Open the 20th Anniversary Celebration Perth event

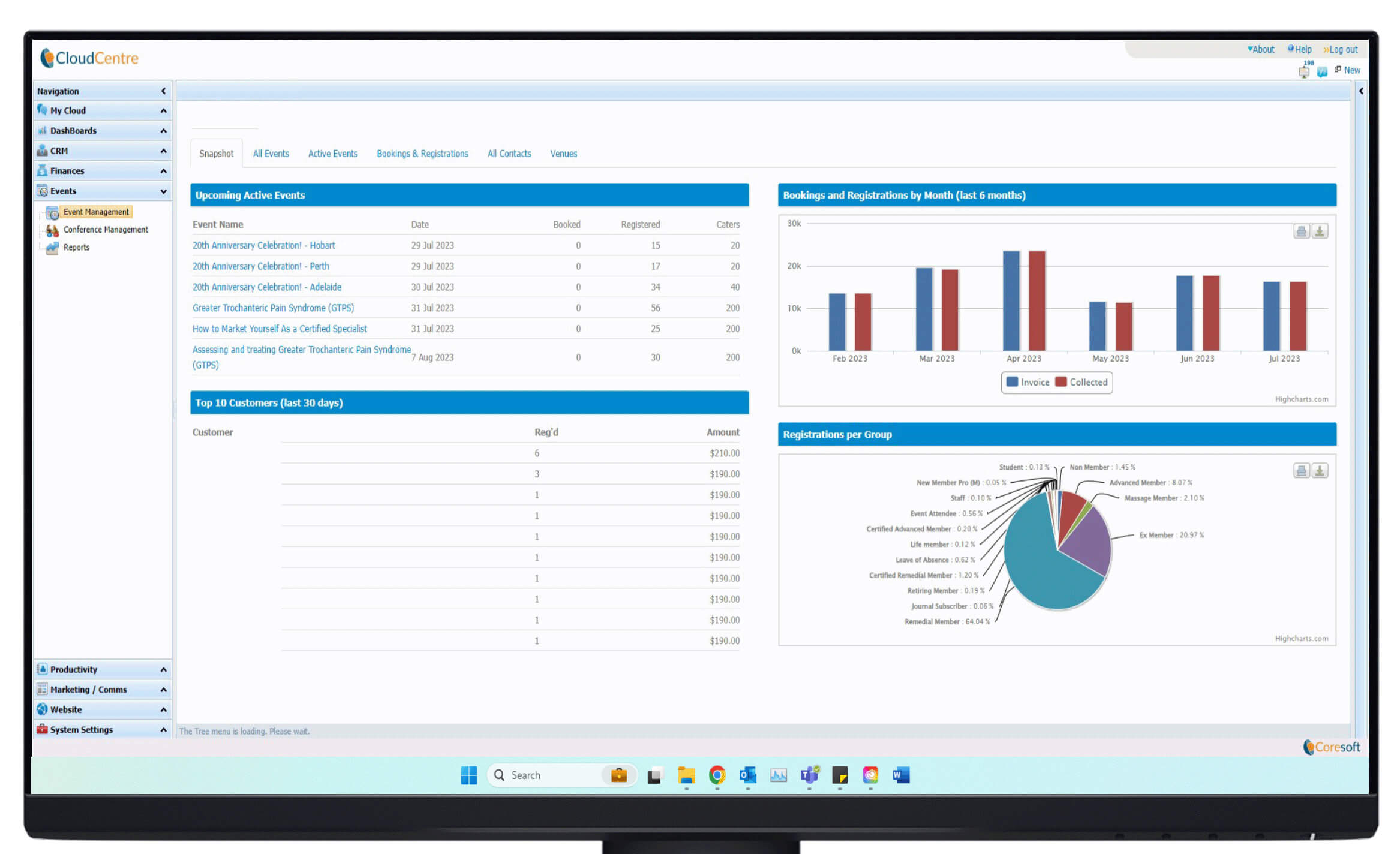pos(260,266)
